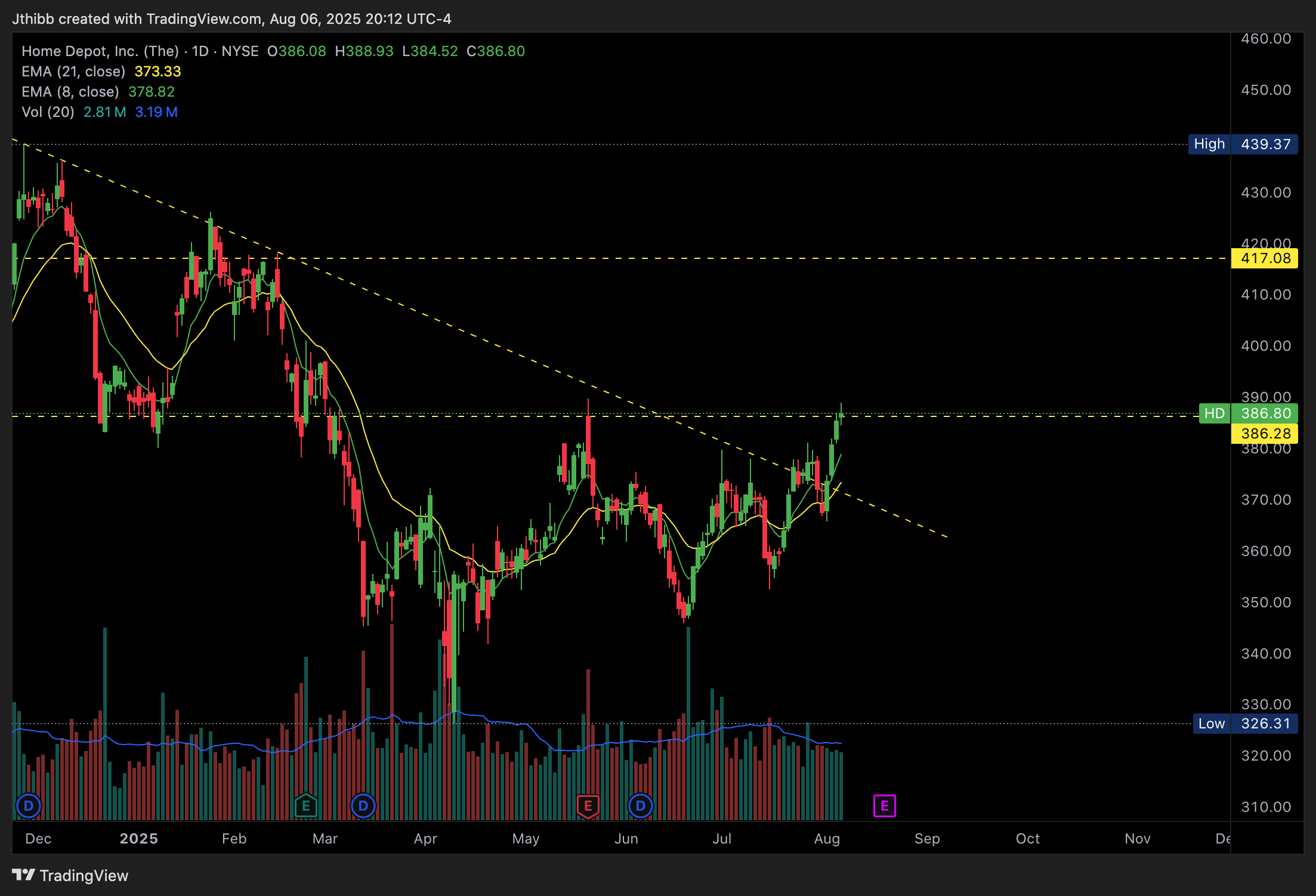Click the EMA 8 value 378.82
Image resolution: width=1316 pixels, height=896 pixels.
click(152, 92)
